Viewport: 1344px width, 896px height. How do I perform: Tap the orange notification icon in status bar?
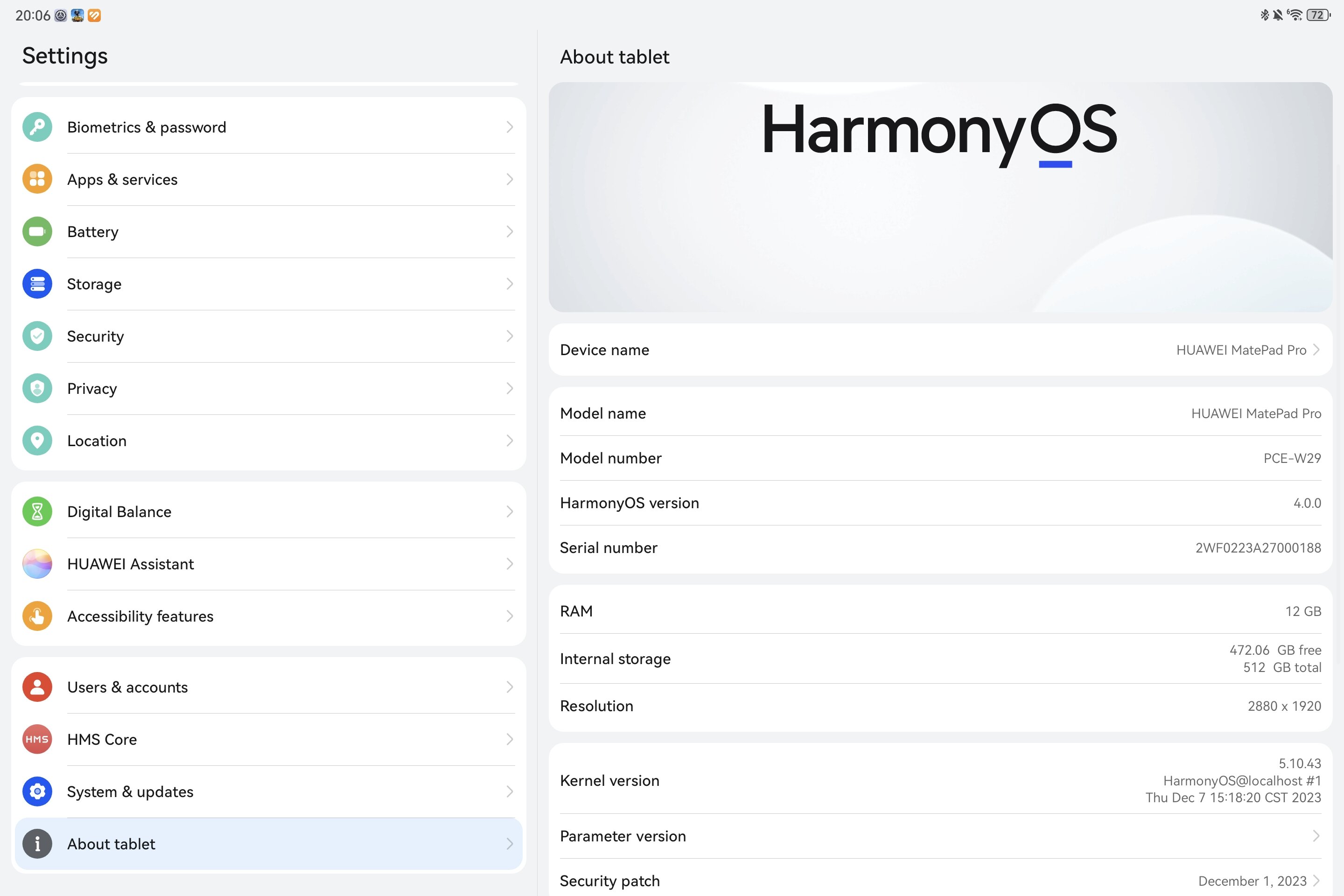click(94, 15)
